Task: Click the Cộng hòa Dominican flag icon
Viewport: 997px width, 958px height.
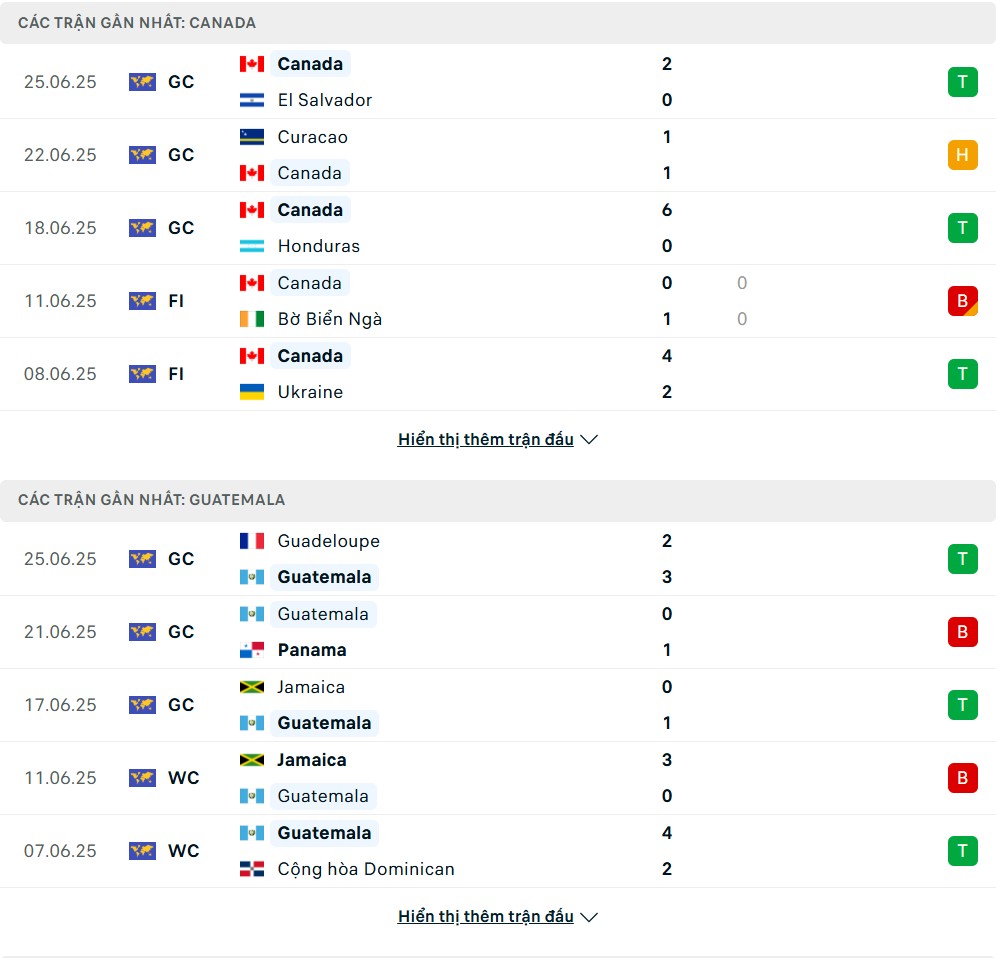Action: [x=252, y=869]
